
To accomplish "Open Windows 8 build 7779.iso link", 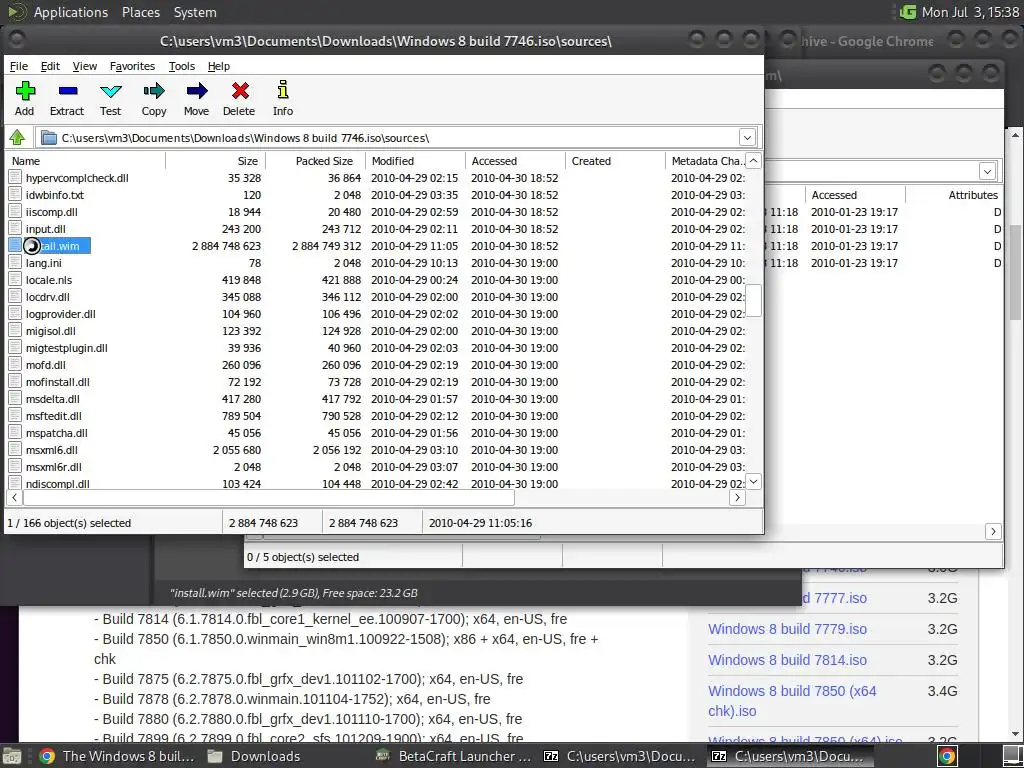I will click(788, 629).
